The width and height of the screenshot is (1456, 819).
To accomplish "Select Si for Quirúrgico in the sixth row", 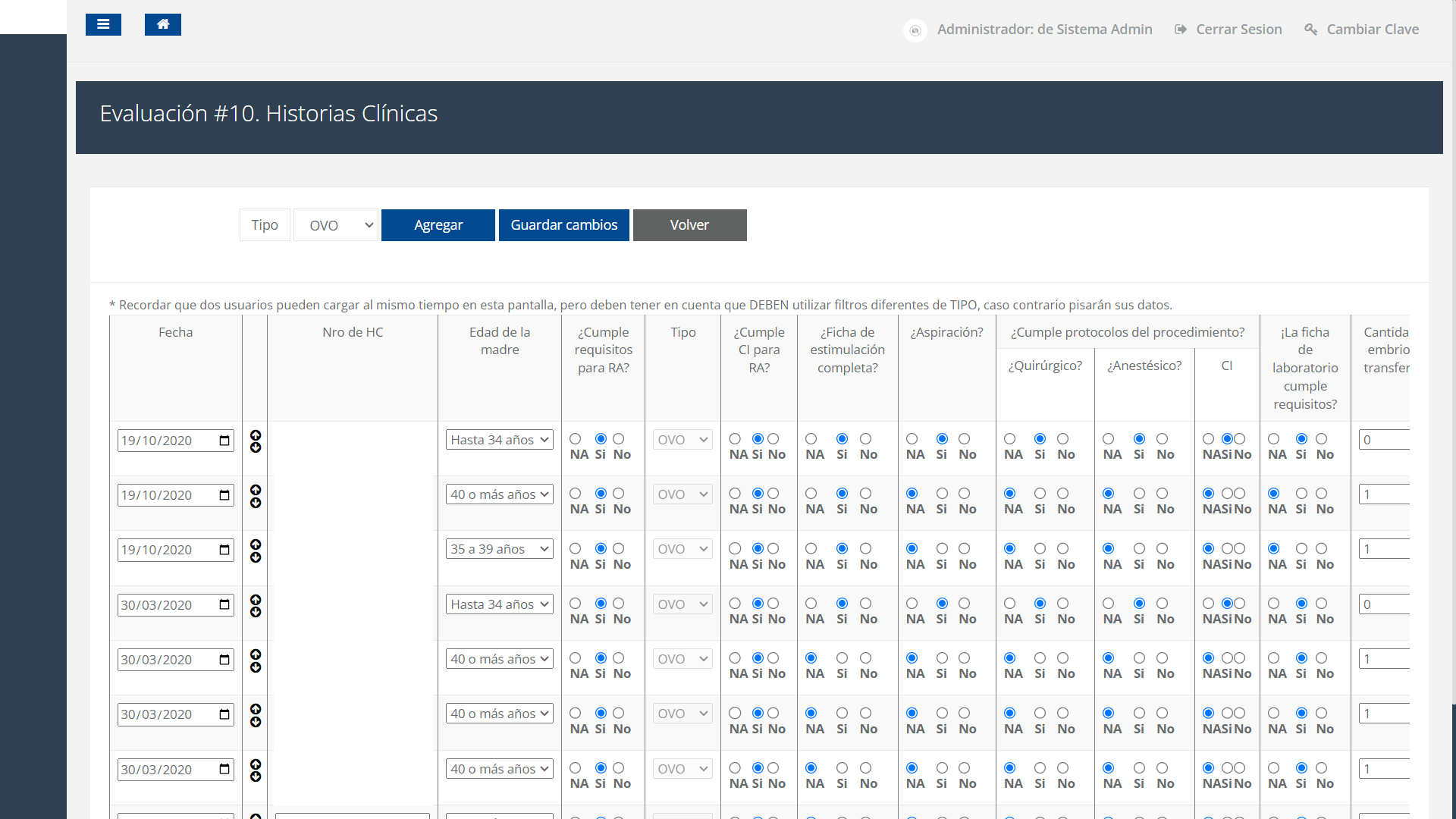I will [1040, 713].
